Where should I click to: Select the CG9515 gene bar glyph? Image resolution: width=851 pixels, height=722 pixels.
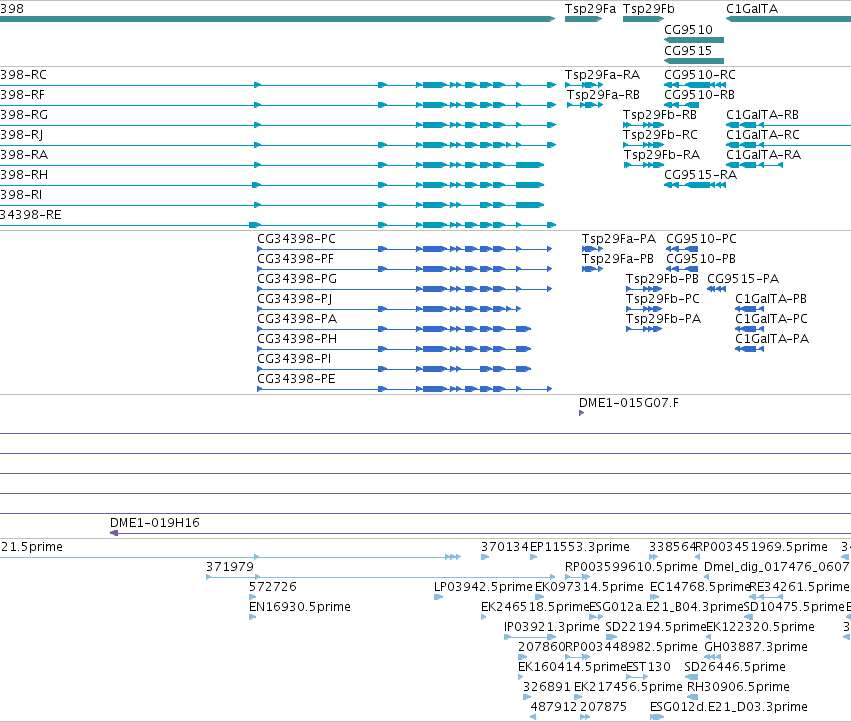694,60
